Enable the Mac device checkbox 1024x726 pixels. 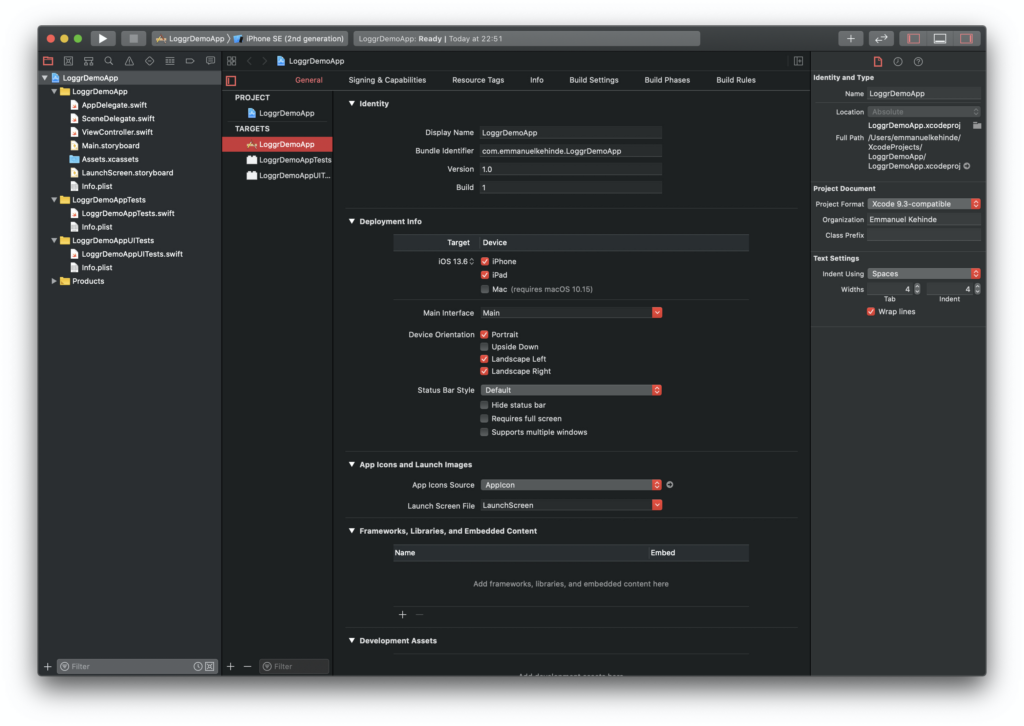485,289
